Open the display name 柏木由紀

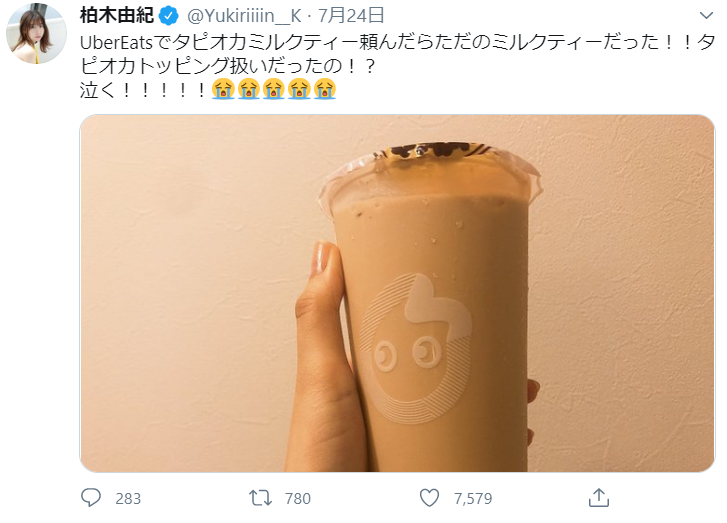point(117,16)
